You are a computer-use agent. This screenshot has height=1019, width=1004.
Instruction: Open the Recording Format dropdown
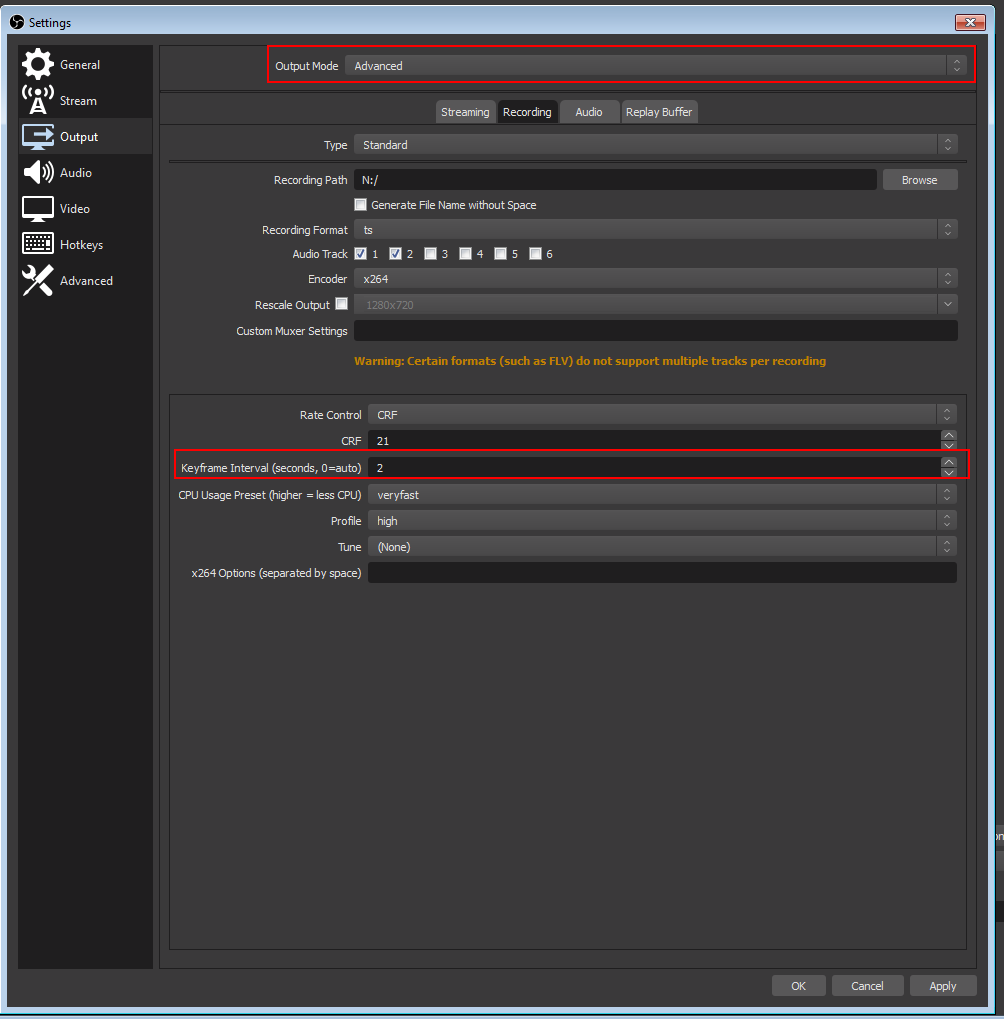point(655,229)
